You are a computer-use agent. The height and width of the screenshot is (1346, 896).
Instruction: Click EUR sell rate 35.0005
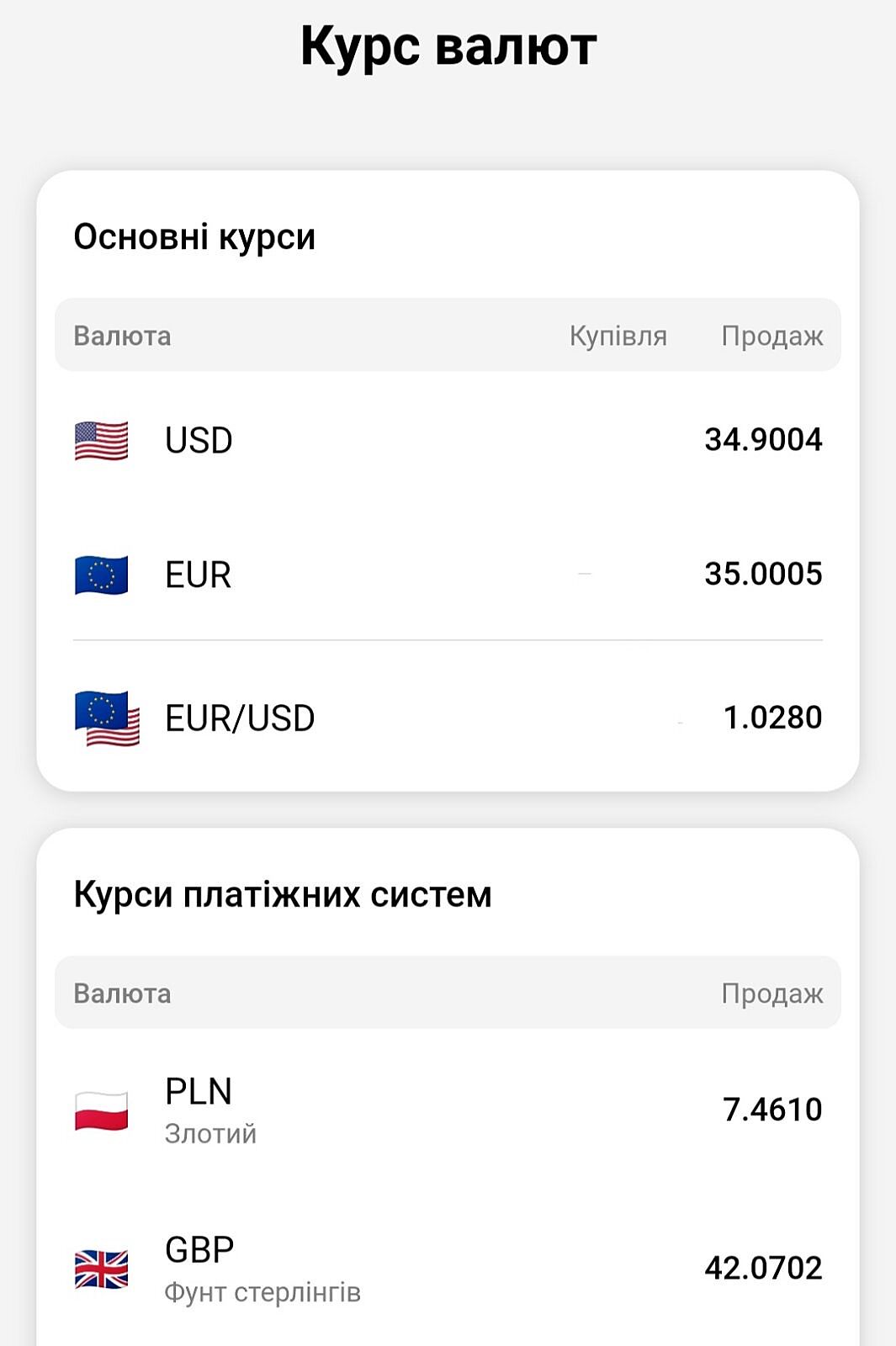point(763,575)
